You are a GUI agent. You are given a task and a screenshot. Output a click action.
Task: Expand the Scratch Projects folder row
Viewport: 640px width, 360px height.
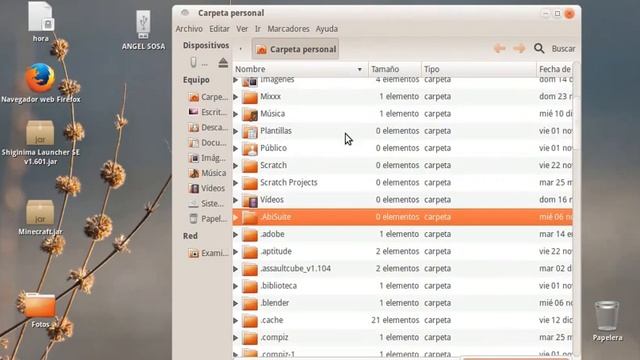click(236, 183)
